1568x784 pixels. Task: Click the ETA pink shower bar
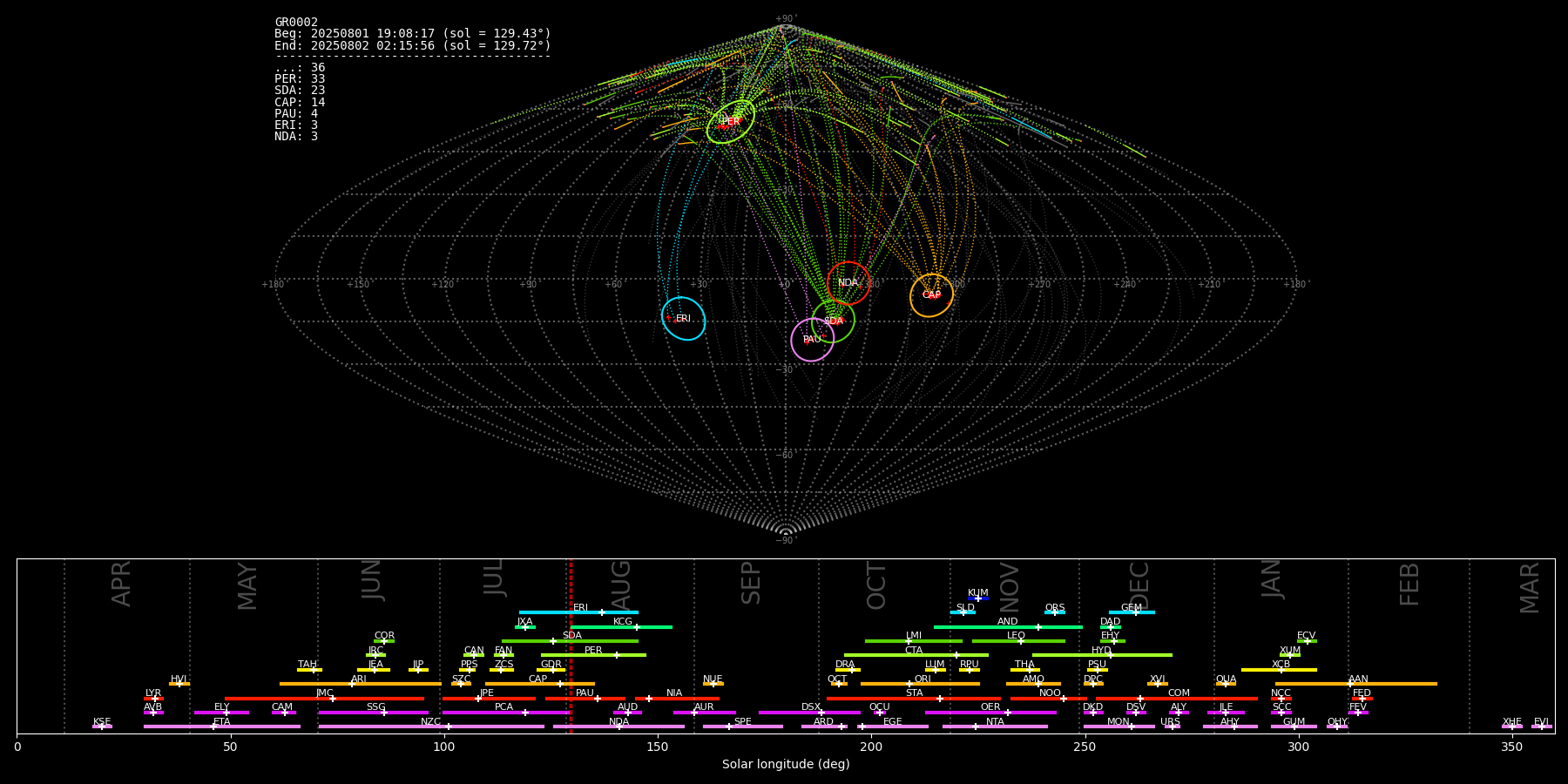point(222,727)
